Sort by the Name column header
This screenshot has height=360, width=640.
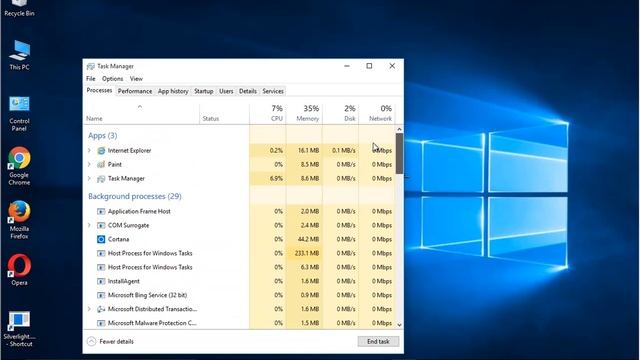tap(142, 113)
